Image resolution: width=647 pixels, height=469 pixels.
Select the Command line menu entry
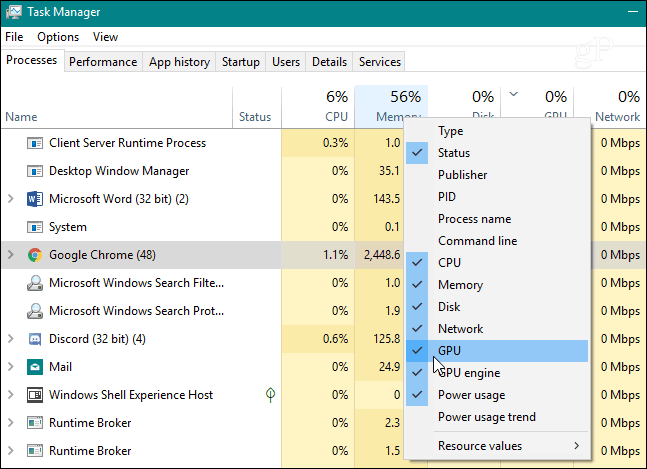point(497,241)
